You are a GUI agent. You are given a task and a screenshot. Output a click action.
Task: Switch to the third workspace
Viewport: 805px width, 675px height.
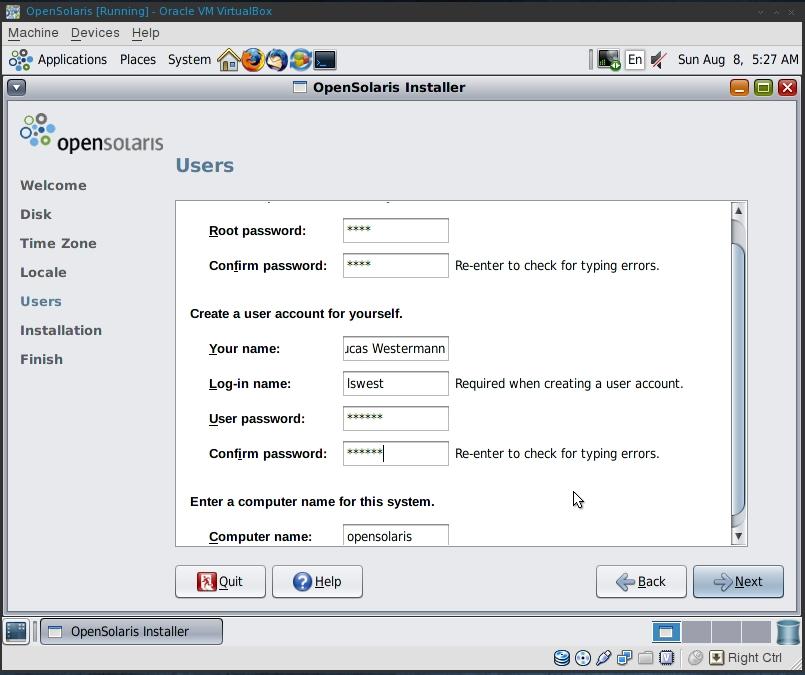726,631
